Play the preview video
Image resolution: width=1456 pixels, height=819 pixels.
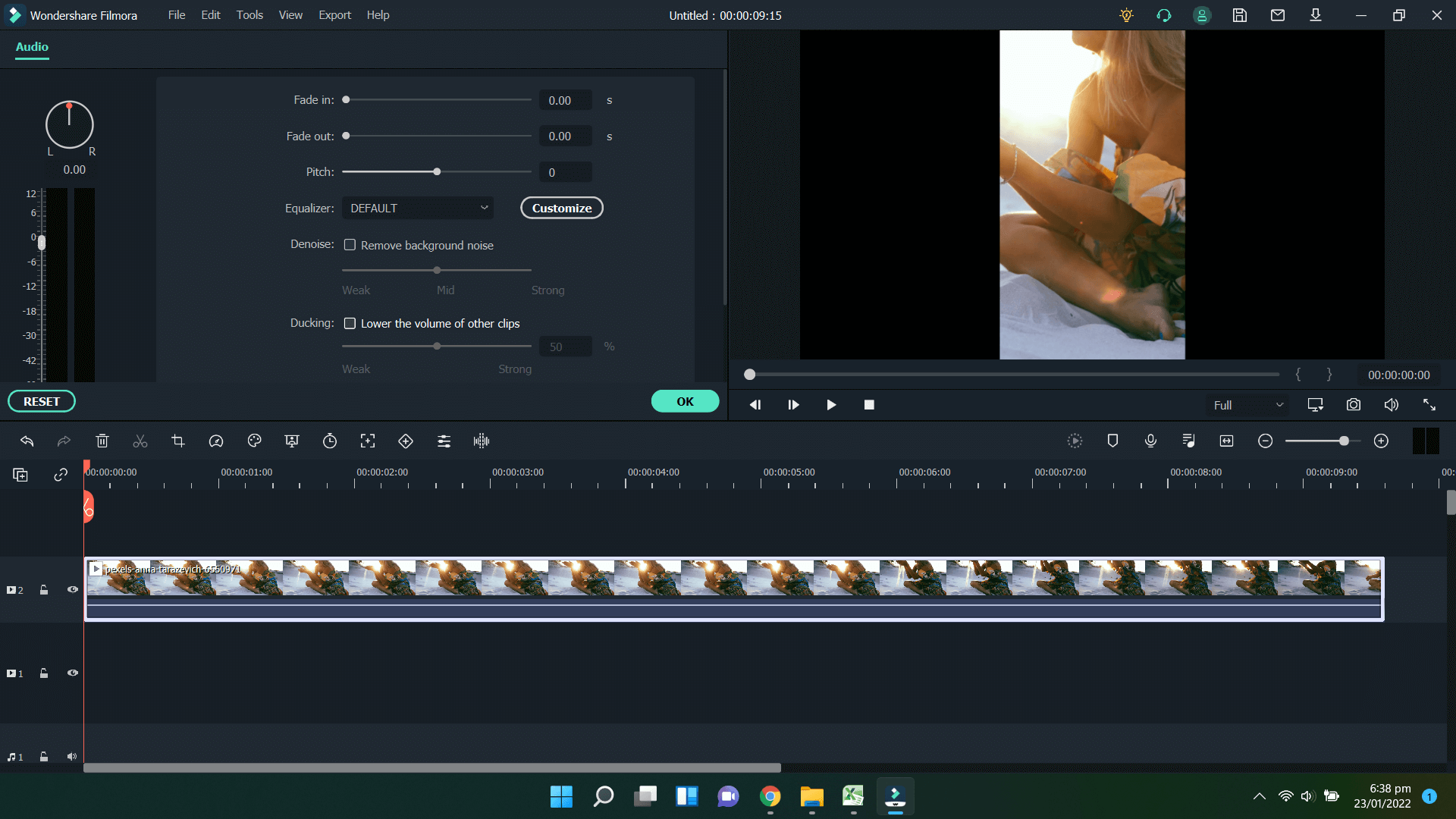click(x=831, y=405)
